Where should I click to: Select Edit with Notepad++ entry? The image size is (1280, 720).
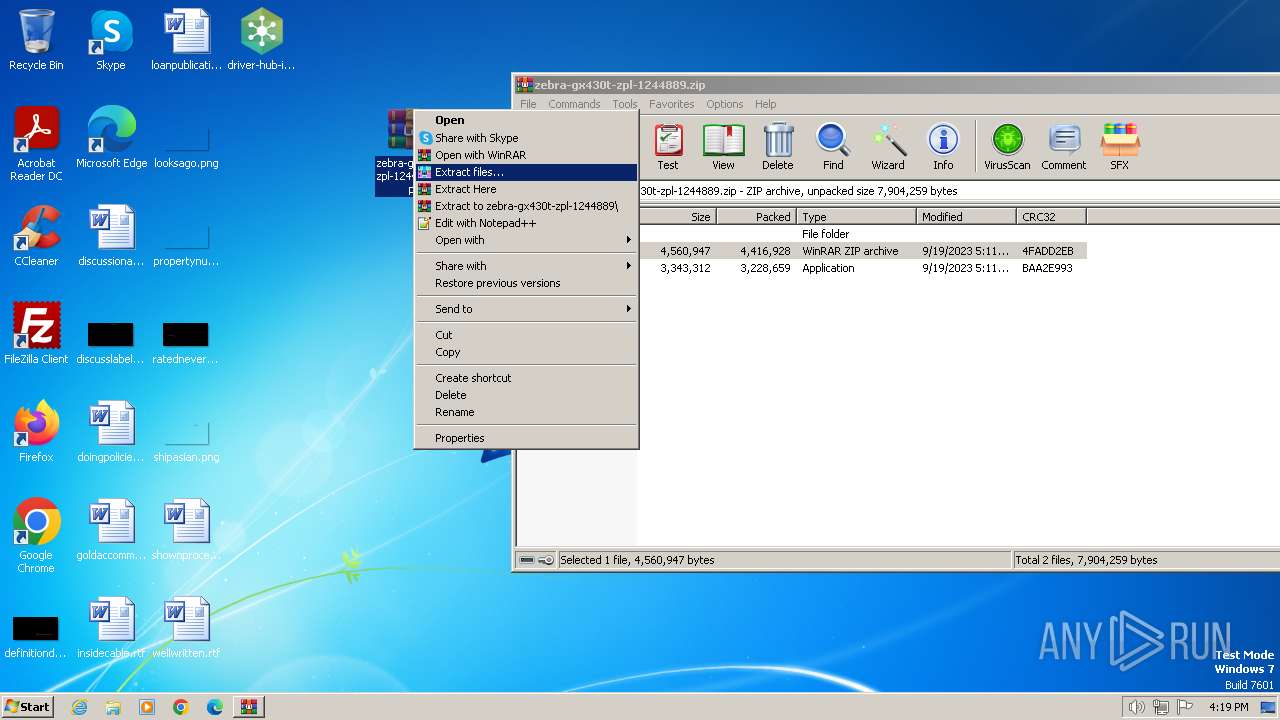coord(526,223)
